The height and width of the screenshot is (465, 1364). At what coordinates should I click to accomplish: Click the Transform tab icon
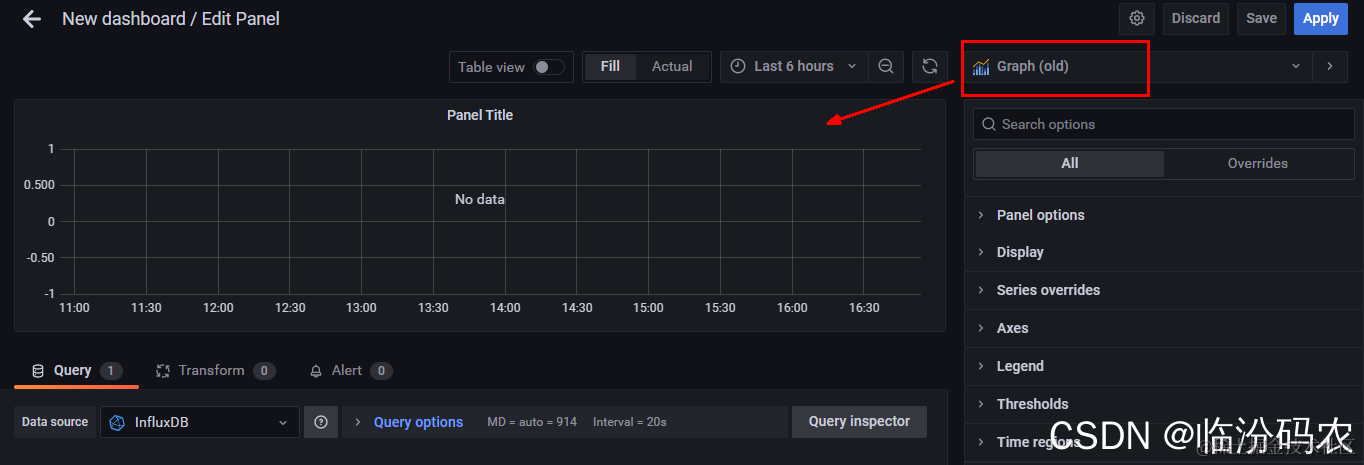point(163,371)
